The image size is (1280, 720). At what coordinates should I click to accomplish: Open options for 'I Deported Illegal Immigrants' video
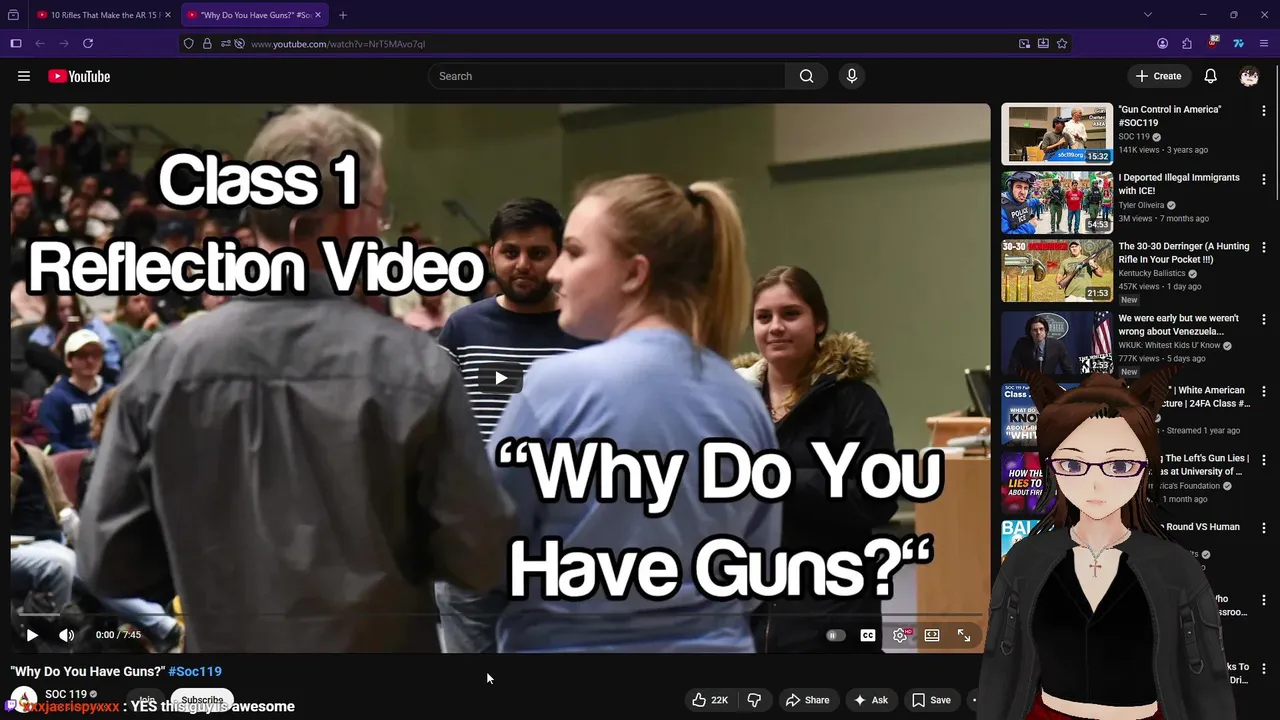(1264, 179)
